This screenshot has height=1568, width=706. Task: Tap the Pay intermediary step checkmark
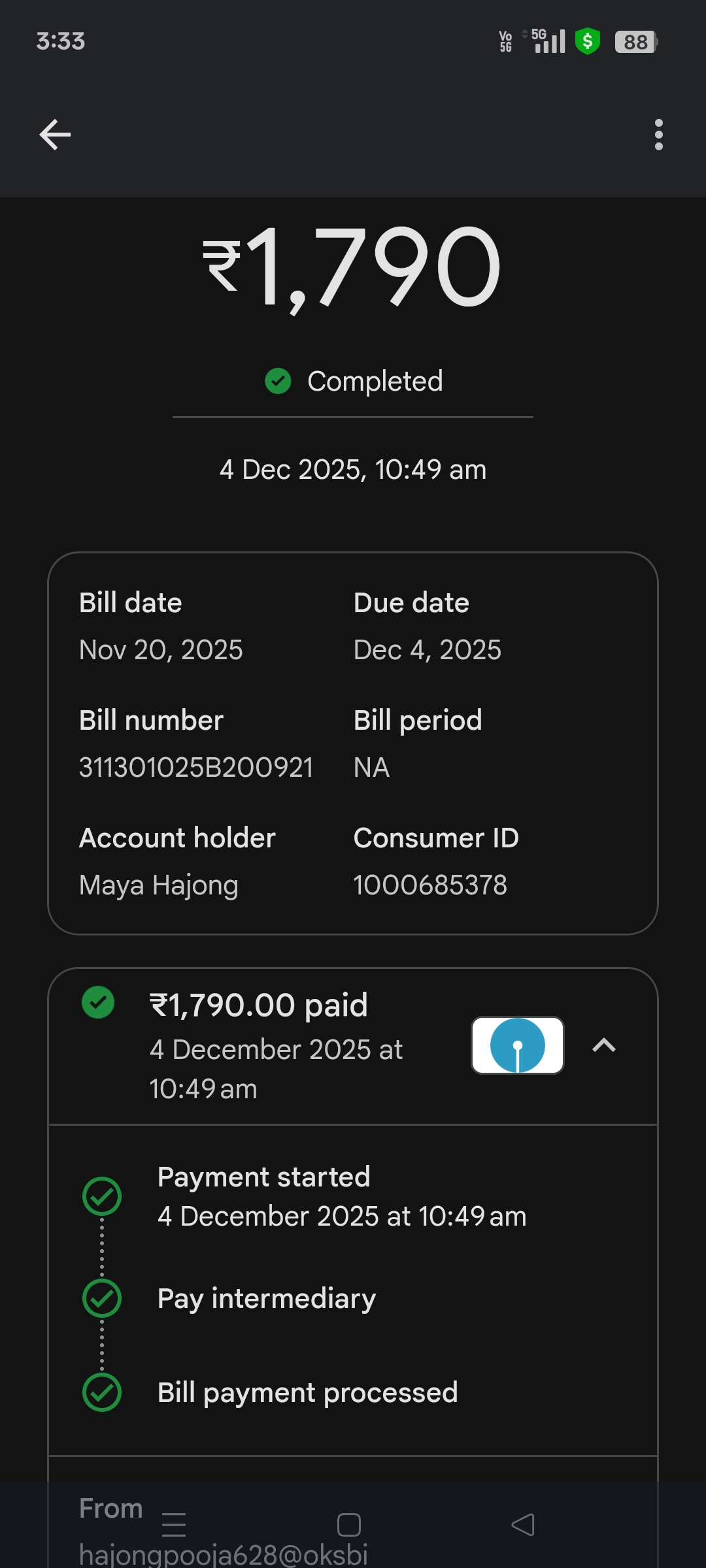click(102, 1298)
